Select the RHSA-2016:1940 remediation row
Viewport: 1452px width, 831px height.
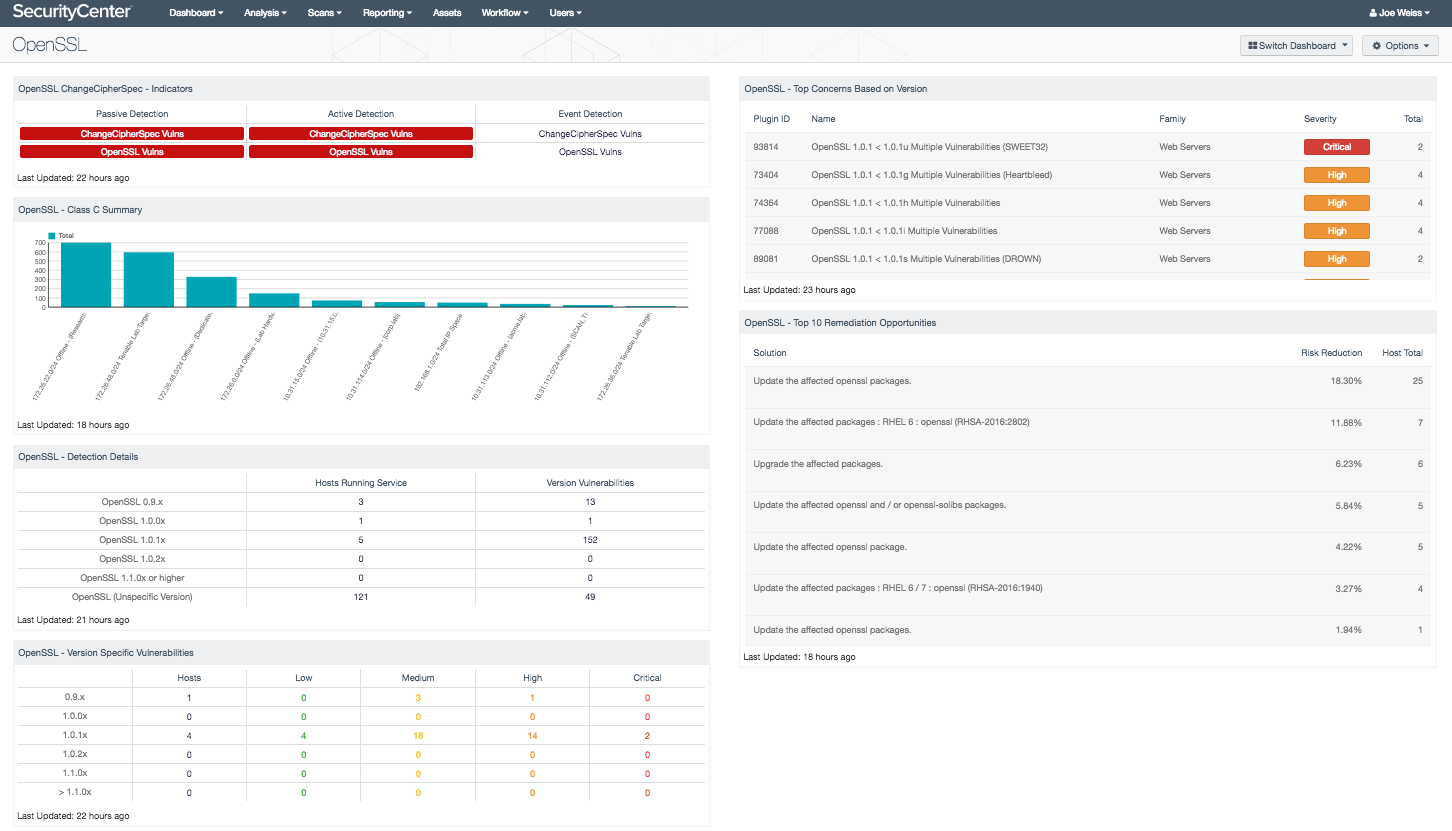pos(1087,588)
